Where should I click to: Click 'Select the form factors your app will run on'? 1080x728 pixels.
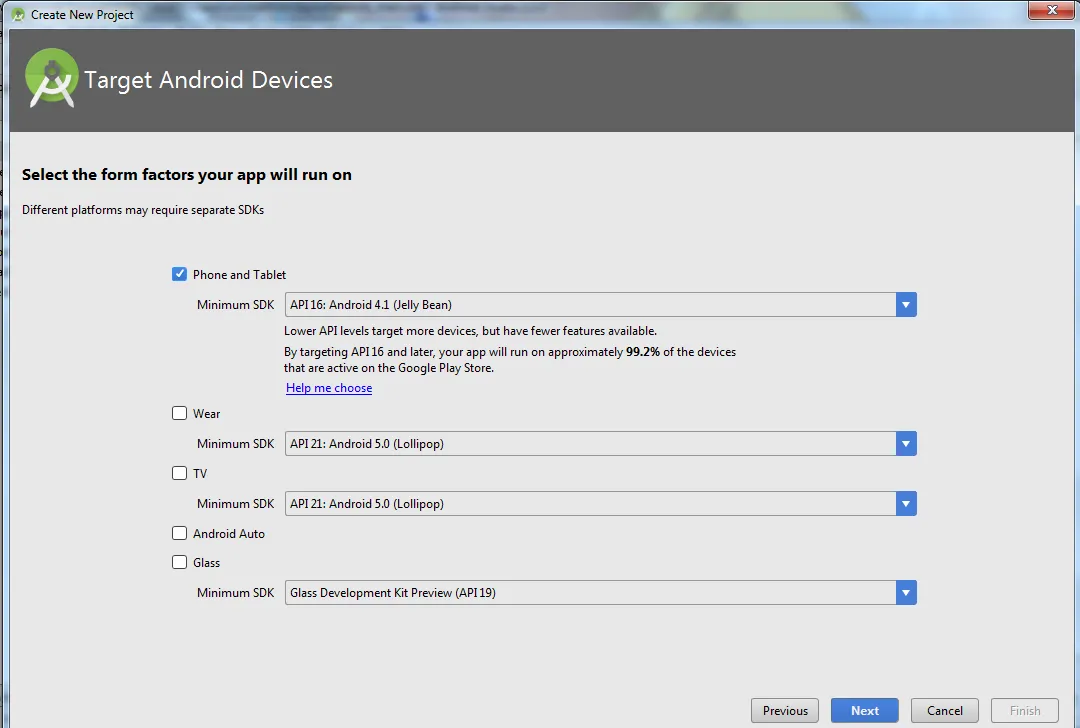coord(187,175)
